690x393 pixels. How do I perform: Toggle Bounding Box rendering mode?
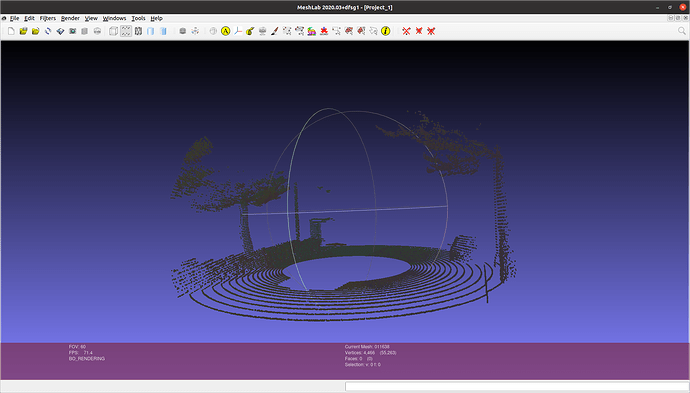(x=114, y=31)
